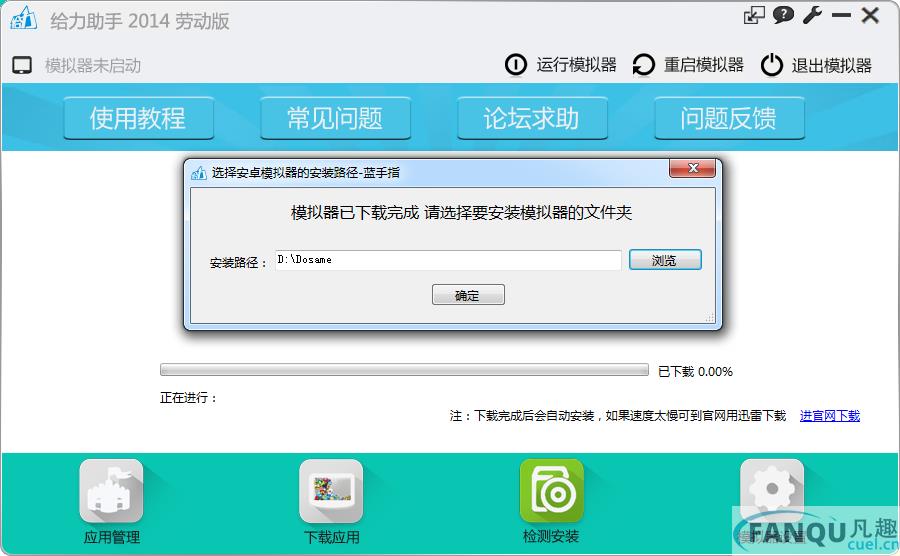This screenshot has width=900, height=556.
Task: Click the dialog resize grip corner
Action: 710,318
